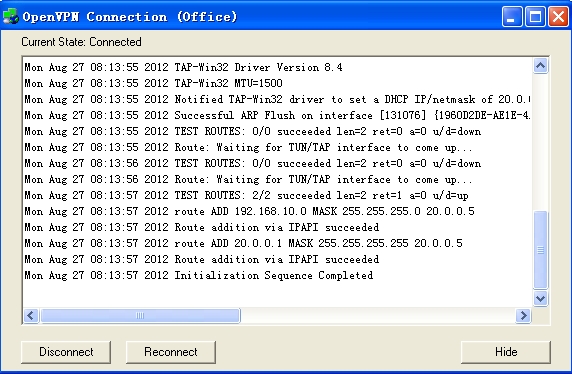Click the "route ADD 20.0.0.1" log line

(x=244, y=243)
